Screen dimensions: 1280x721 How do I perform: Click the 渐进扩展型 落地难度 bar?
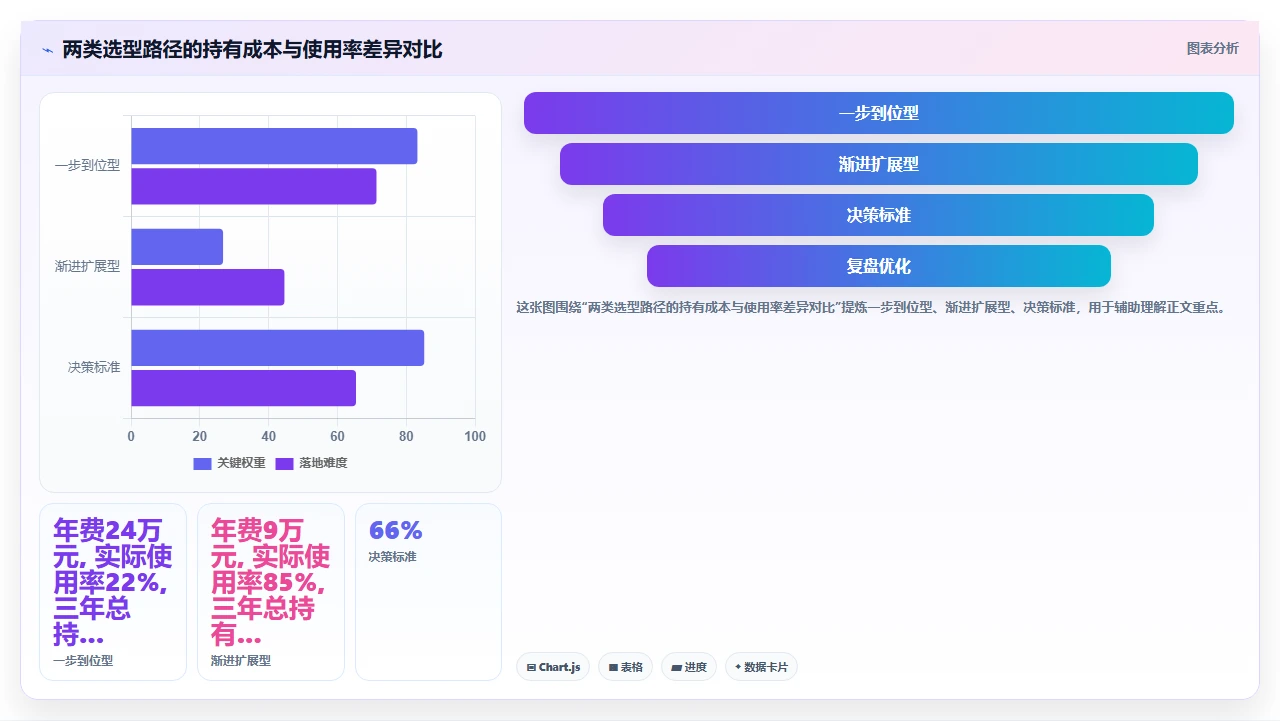[207, 287]
